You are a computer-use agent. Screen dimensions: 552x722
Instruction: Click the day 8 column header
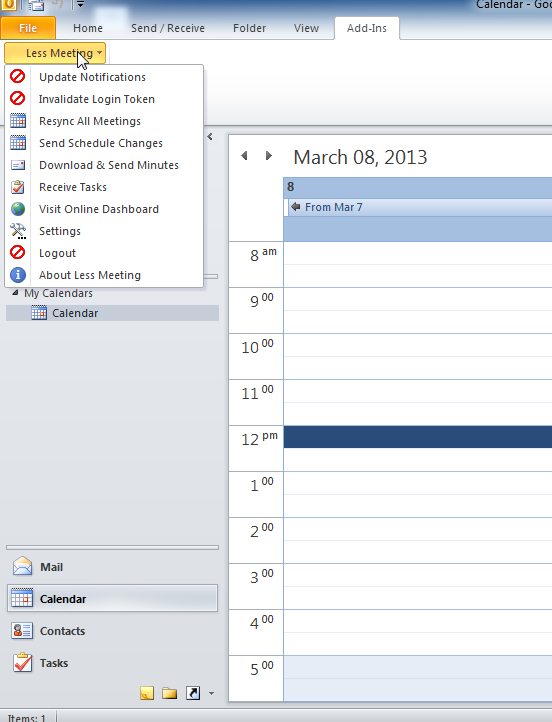418,186
